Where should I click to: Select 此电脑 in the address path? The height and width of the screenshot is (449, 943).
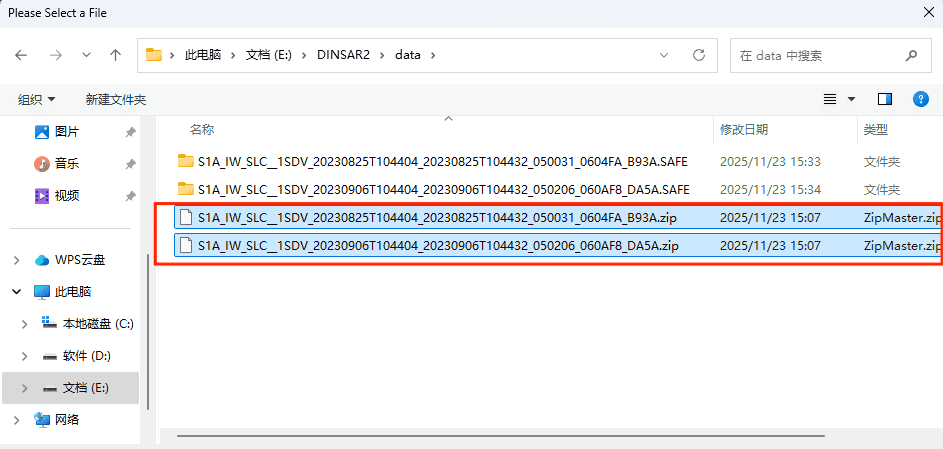(x=203, y=55)
